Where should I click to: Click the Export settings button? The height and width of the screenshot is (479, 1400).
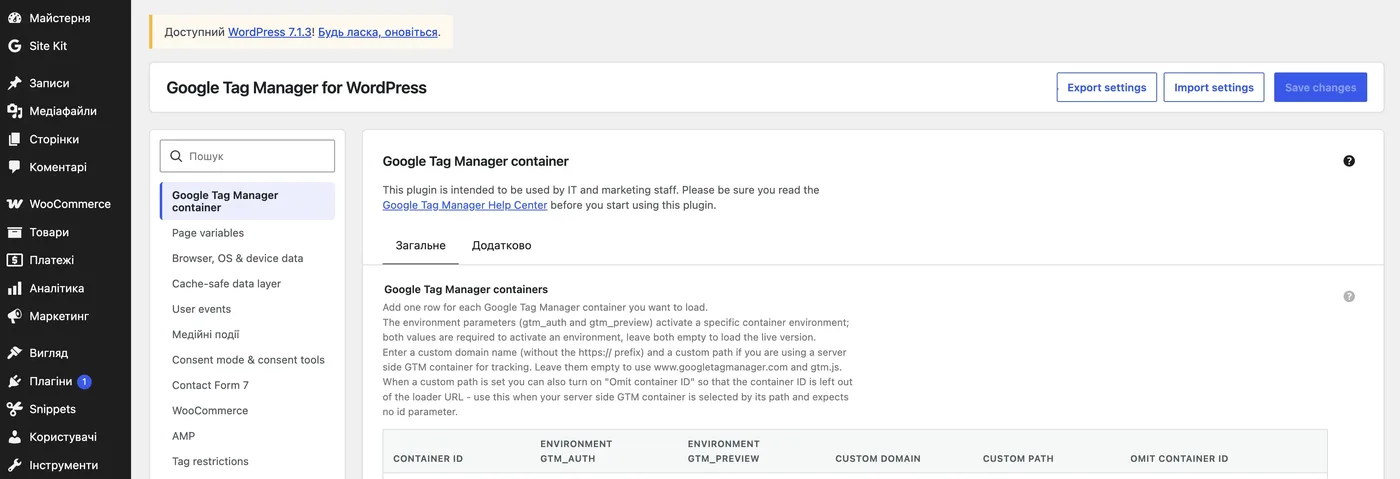pyautogui.click(x=1107, y=87)
